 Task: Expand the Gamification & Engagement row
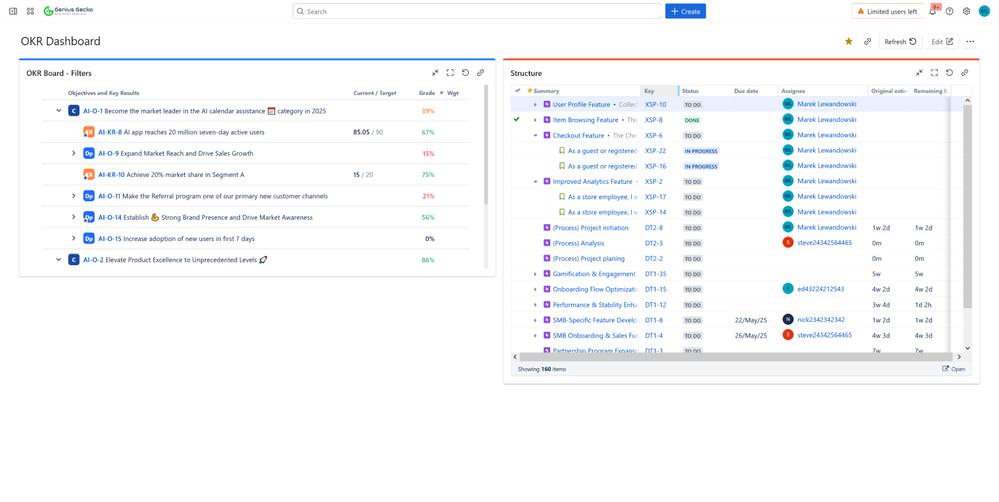(535, 274)
